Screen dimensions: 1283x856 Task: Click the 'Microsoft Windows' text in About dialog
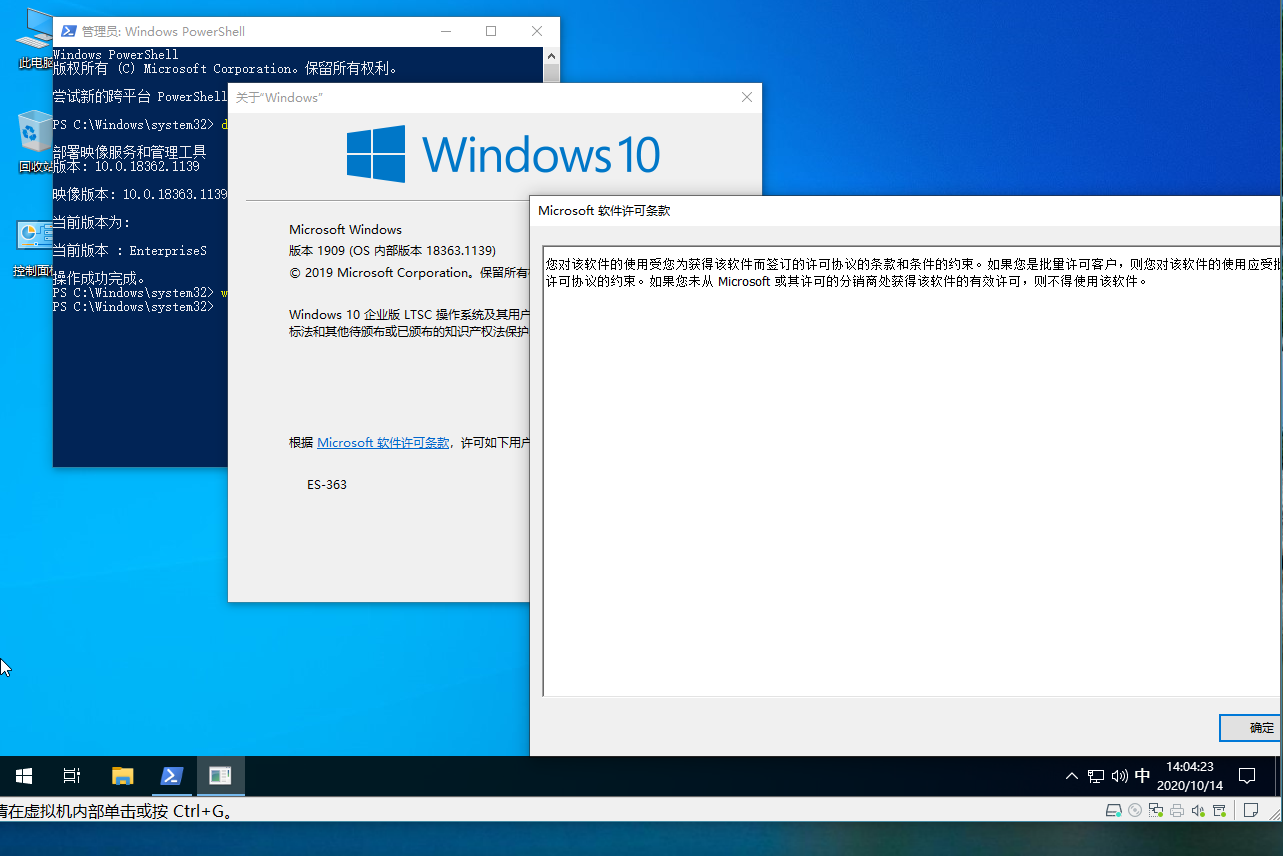click(x=345, y=230)
